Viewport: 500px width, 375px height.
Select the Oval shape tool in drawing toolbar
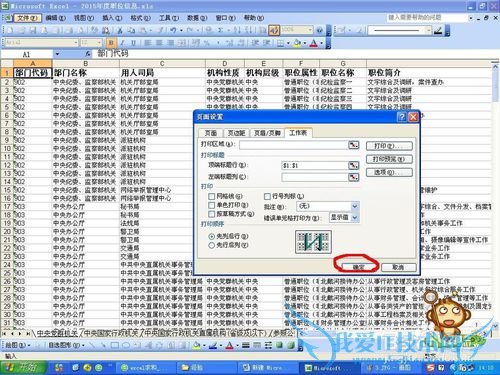pyautogui.click(x=126, y=345)
